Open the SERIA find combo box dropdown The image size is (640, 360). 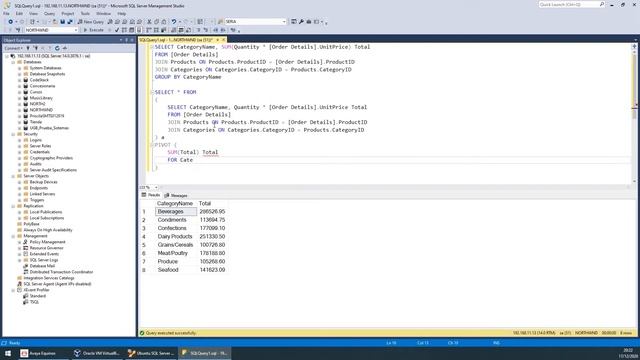click(284, 22)
